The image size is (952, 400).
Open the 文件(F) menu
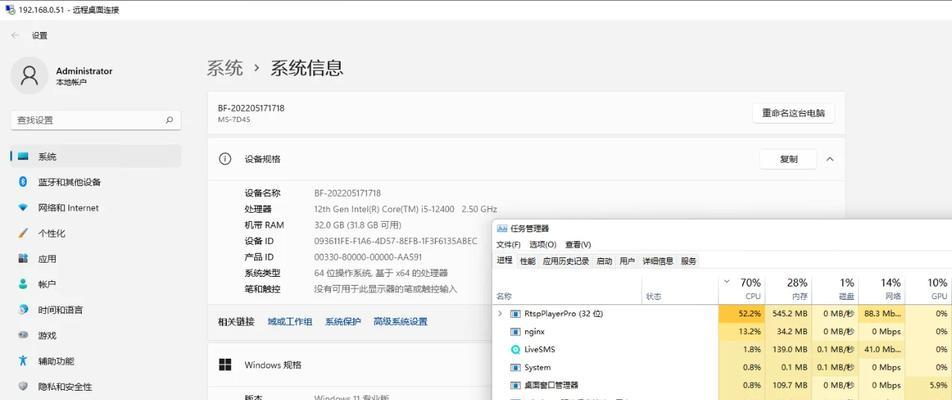pos(508,245)
